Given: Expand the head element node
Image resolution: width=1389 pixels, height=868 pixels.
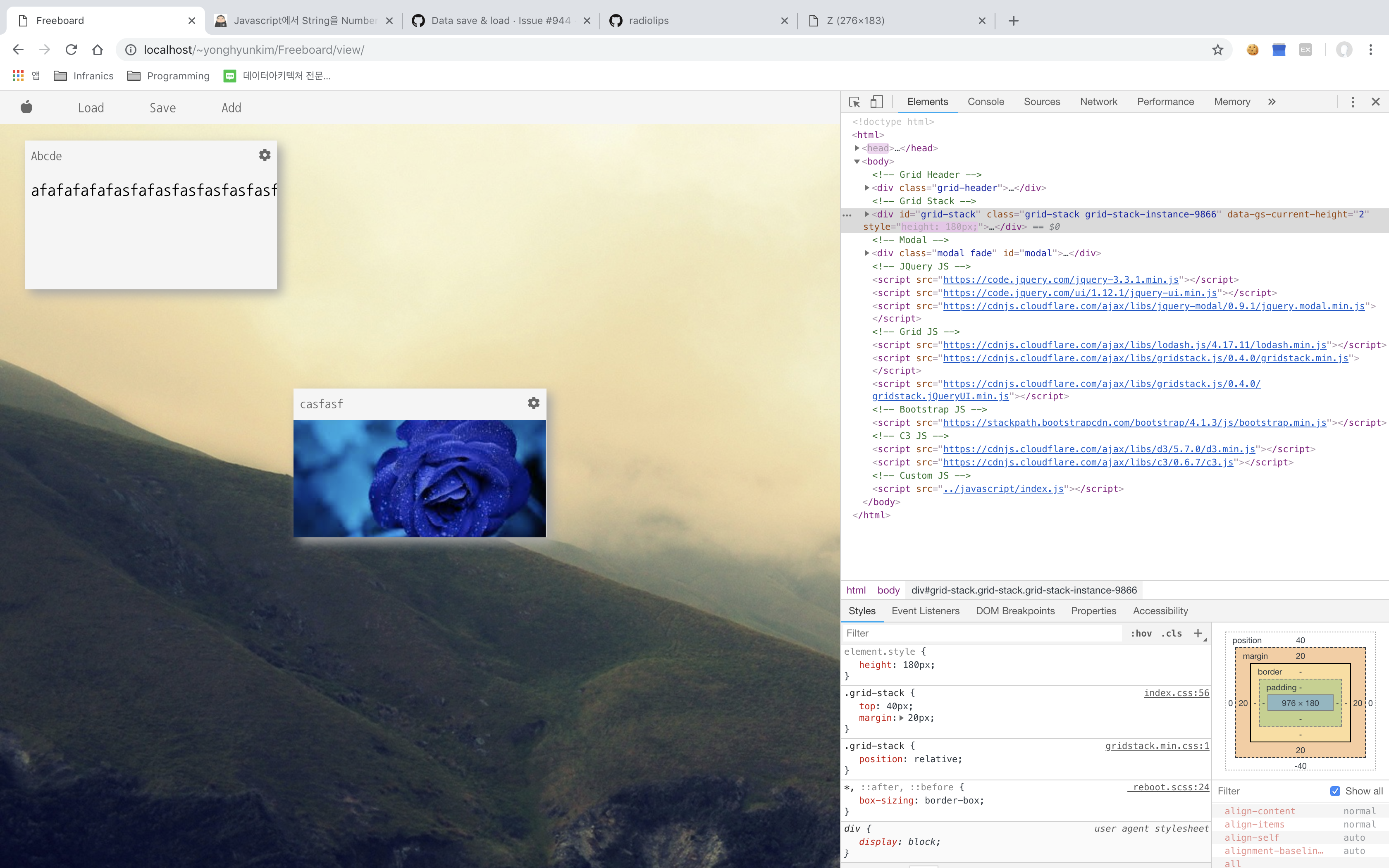Looking at the screenshot, I should [x=857, y=148].
